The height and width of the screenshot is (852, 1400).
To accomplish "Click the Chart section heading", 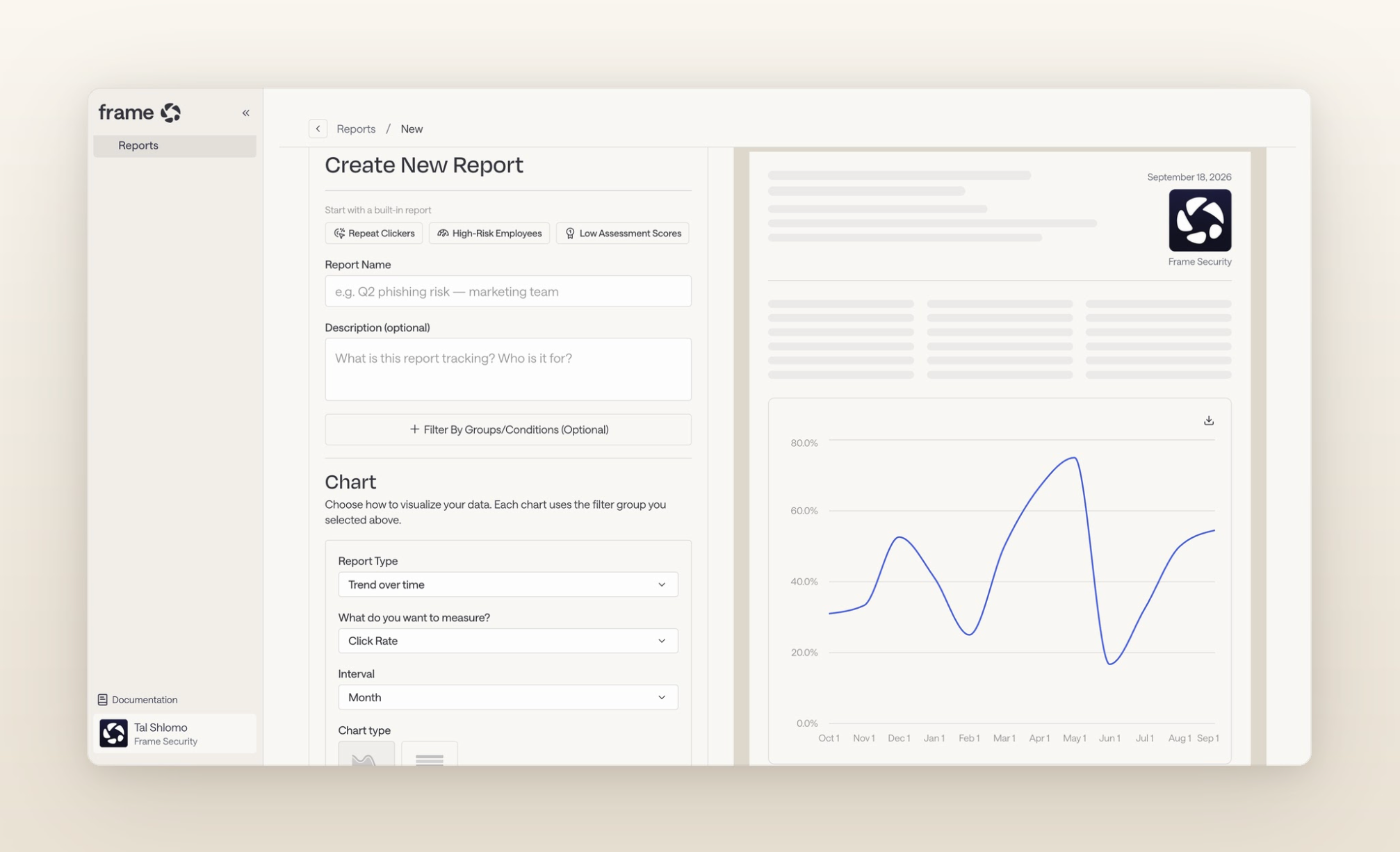I will click(350, 482).
